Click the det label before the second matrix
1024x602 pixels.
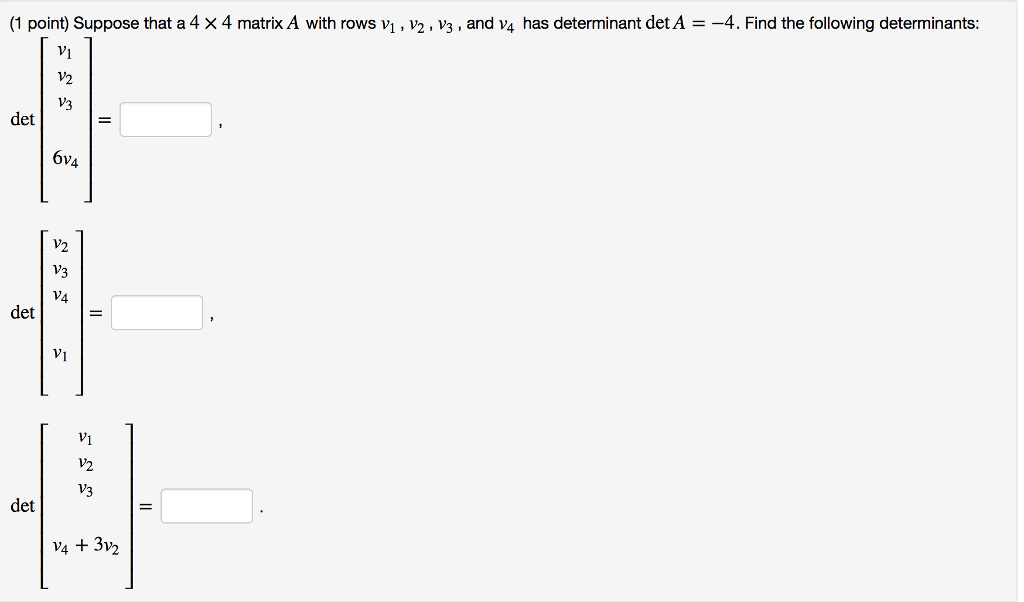(21, 313)
